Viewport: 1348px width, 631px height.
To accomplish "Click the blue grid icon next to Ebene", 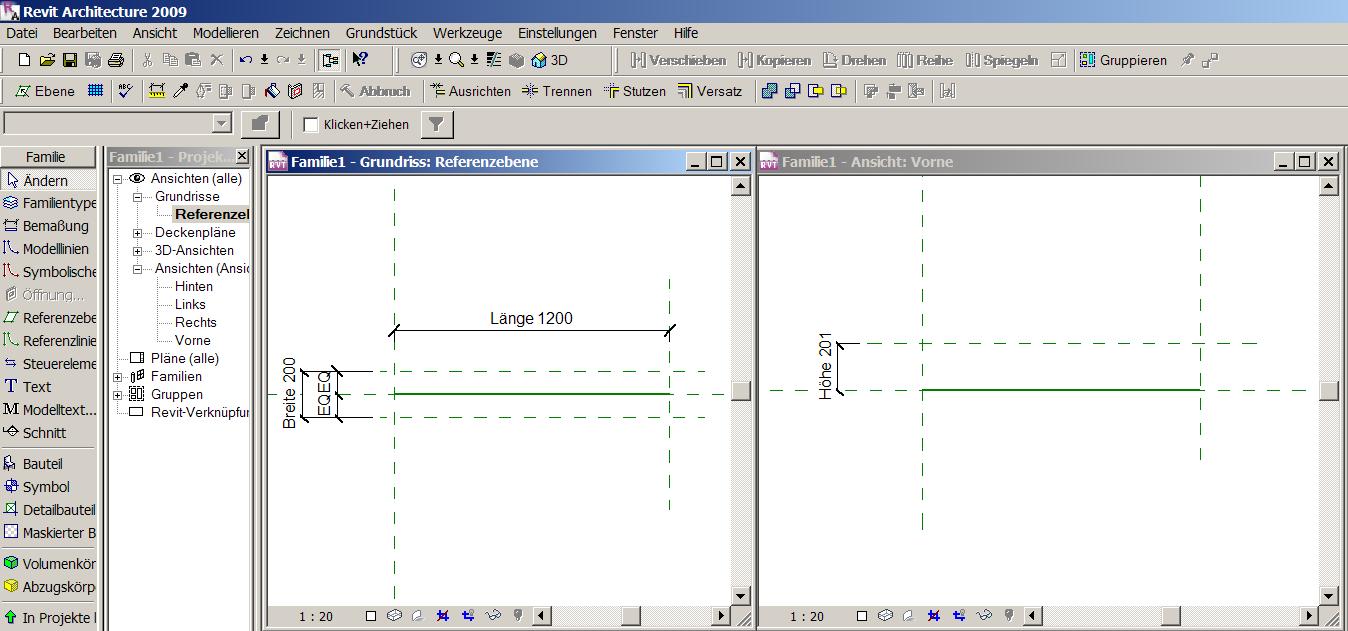I will [x=95, y=90].
